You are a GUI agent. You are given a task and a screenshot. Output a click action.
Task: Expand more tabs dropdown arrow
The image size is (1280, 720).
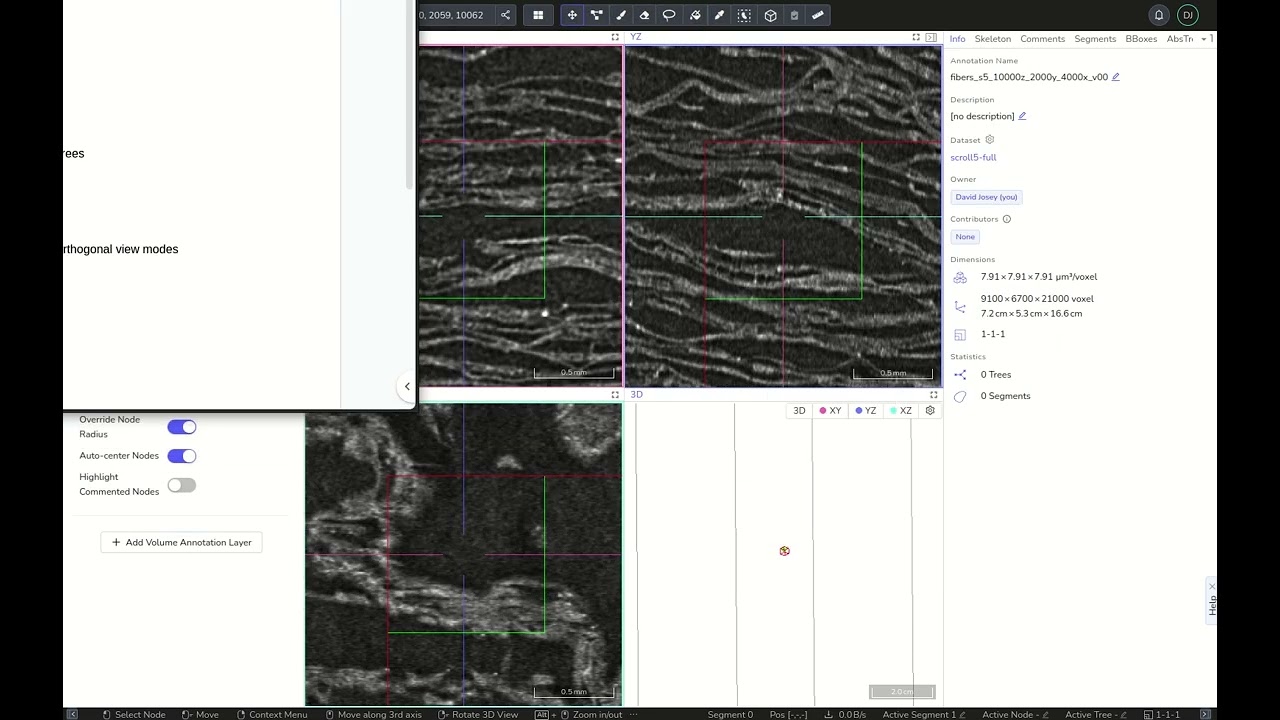click(x=1204, y=39)
